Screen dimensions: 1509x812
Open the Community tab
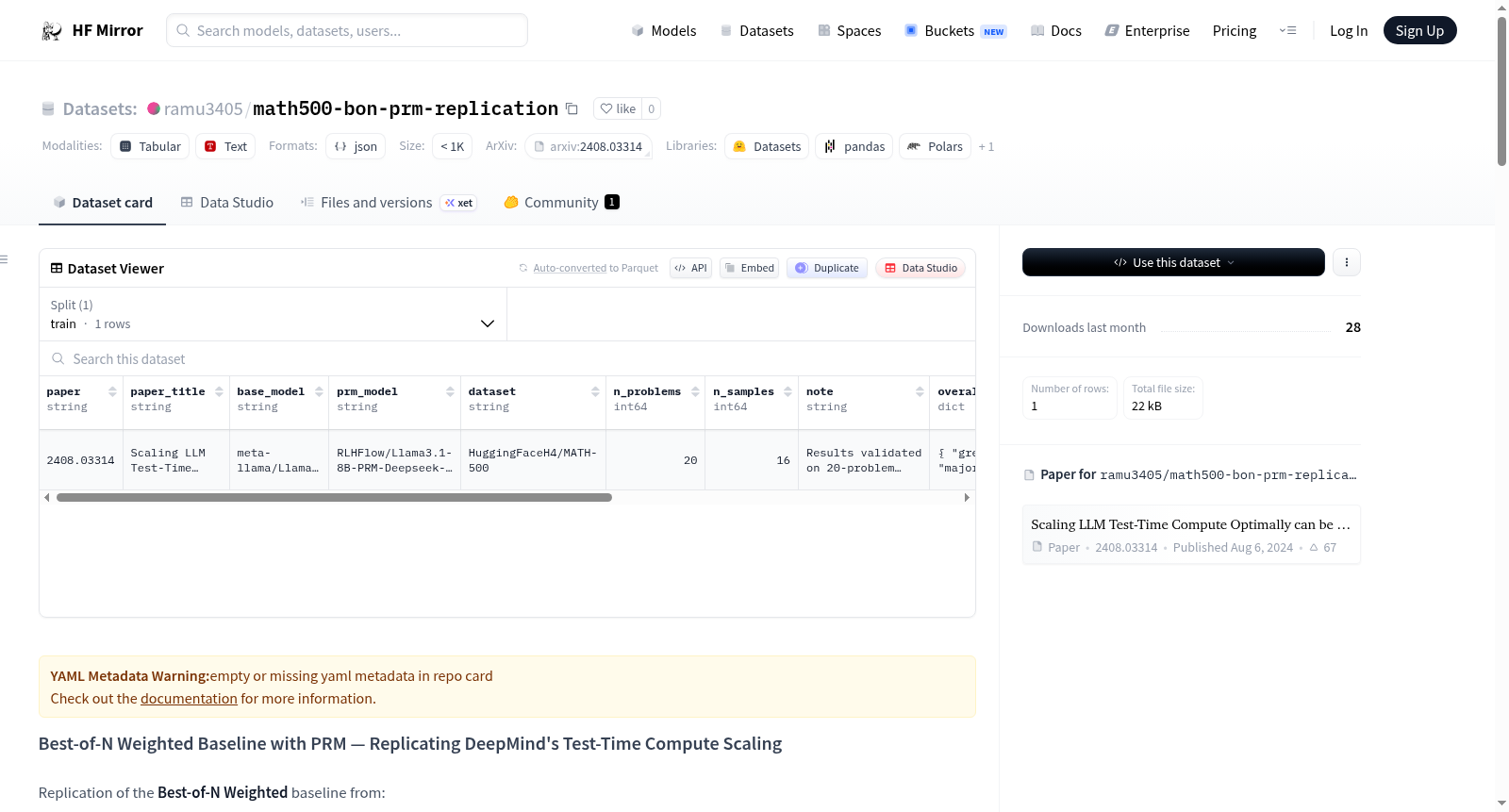coord(561,202)
